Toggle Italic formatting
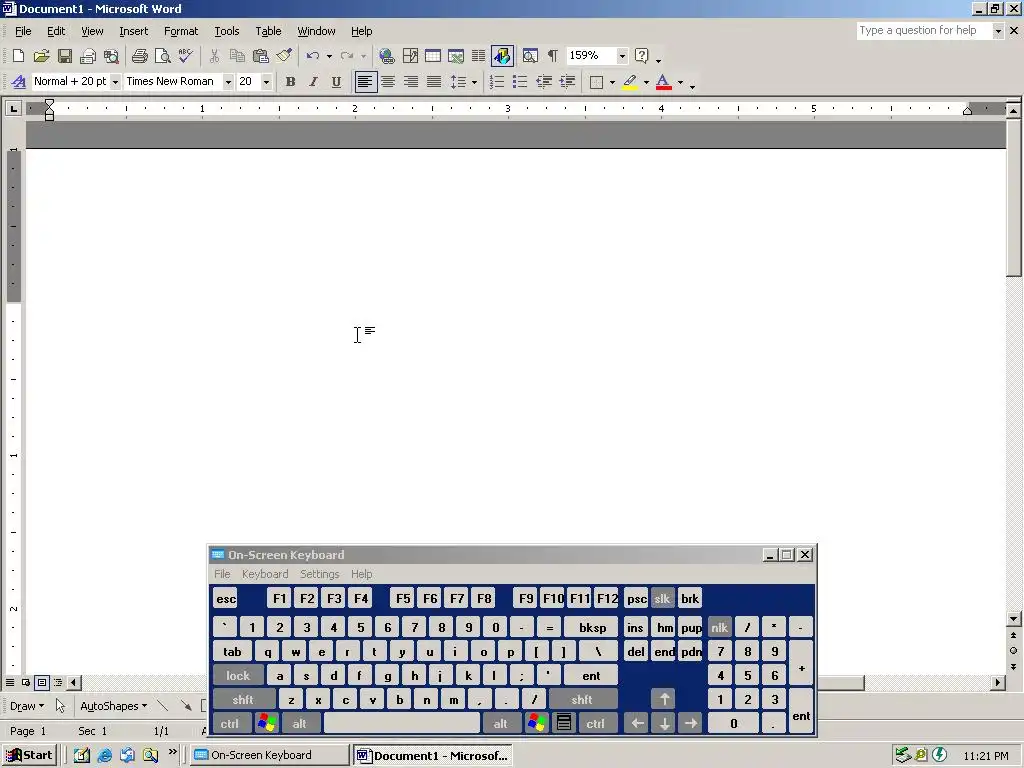This screenshot has width=1024, height=768. (x=313, y=82)
